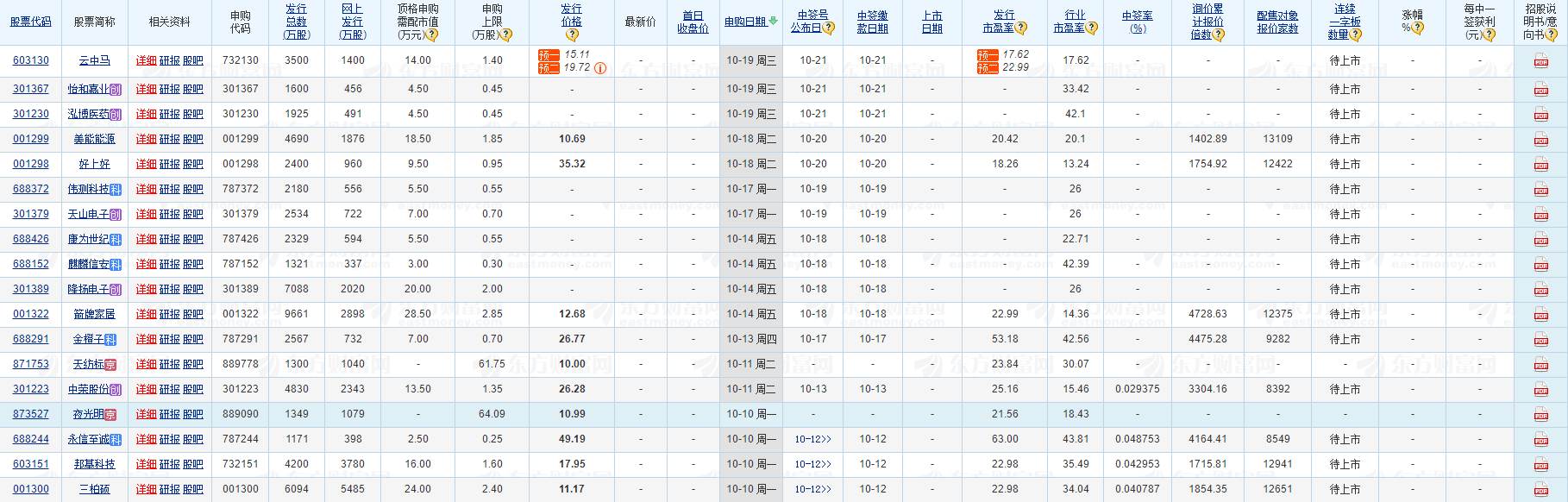
Task: Click help icon beside 招股说明书 header
Action: (x=1552, y=35)
